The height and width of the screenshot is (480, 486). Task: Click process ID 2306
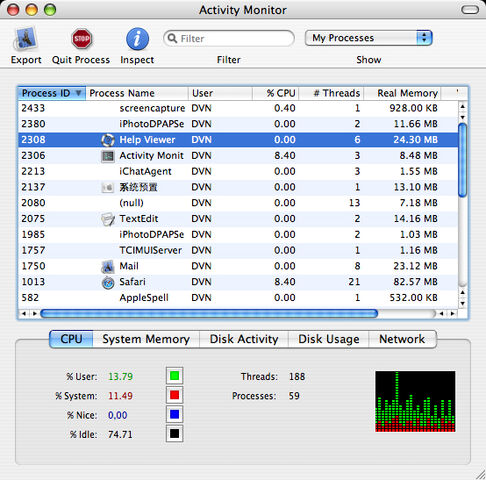coord(33,156)
